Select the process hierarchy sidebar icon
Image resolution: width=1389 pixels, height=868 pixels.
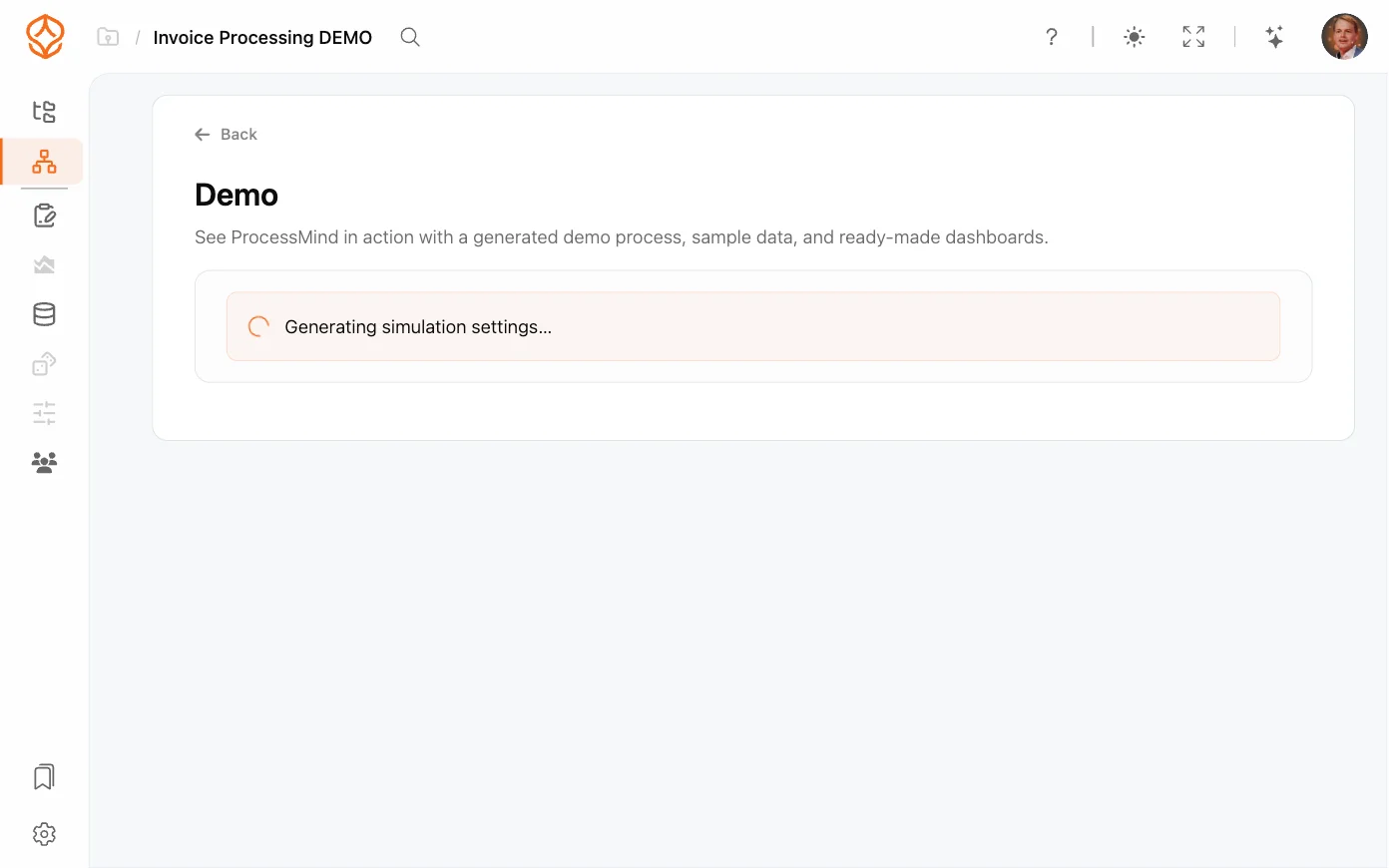tap(44, 162)
